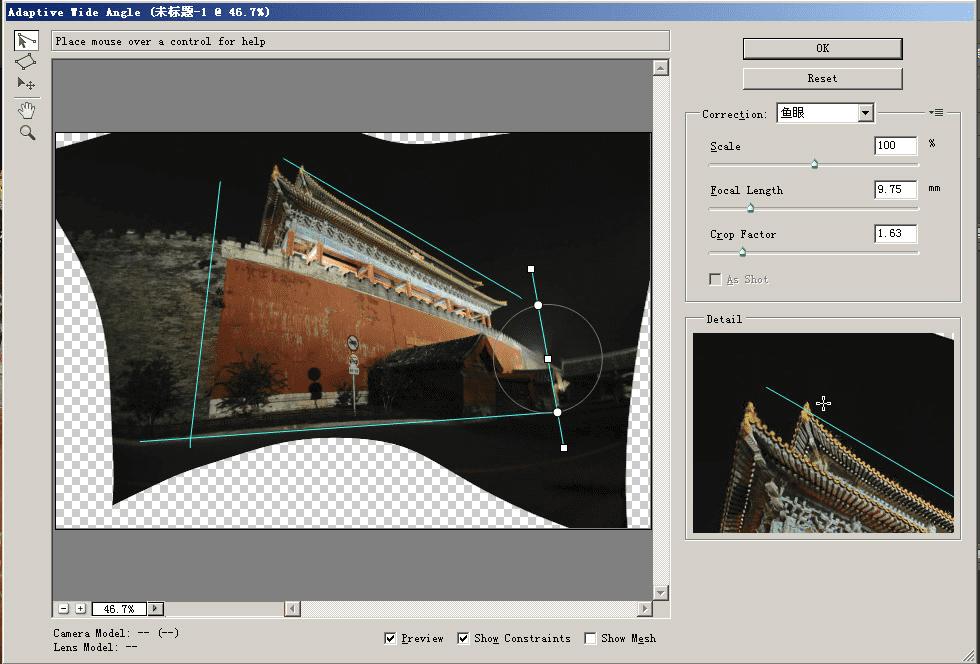
Task: Select the Hand tool
Action: point(25,109)
